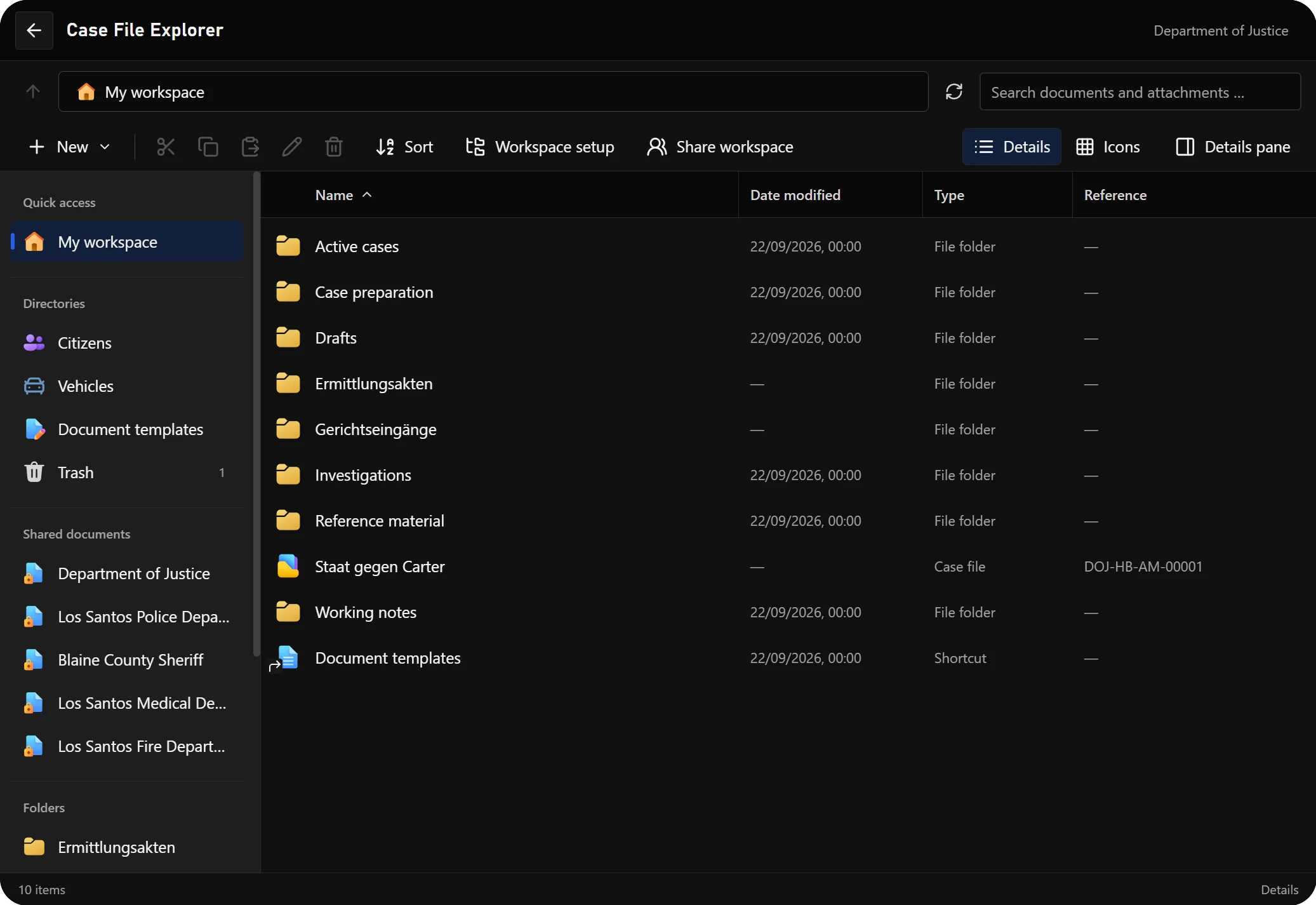Viewport: 1316px width, 905px height.
Task: Open Blaine County Sheriff shared documents
Action: (x=127, y=660)
